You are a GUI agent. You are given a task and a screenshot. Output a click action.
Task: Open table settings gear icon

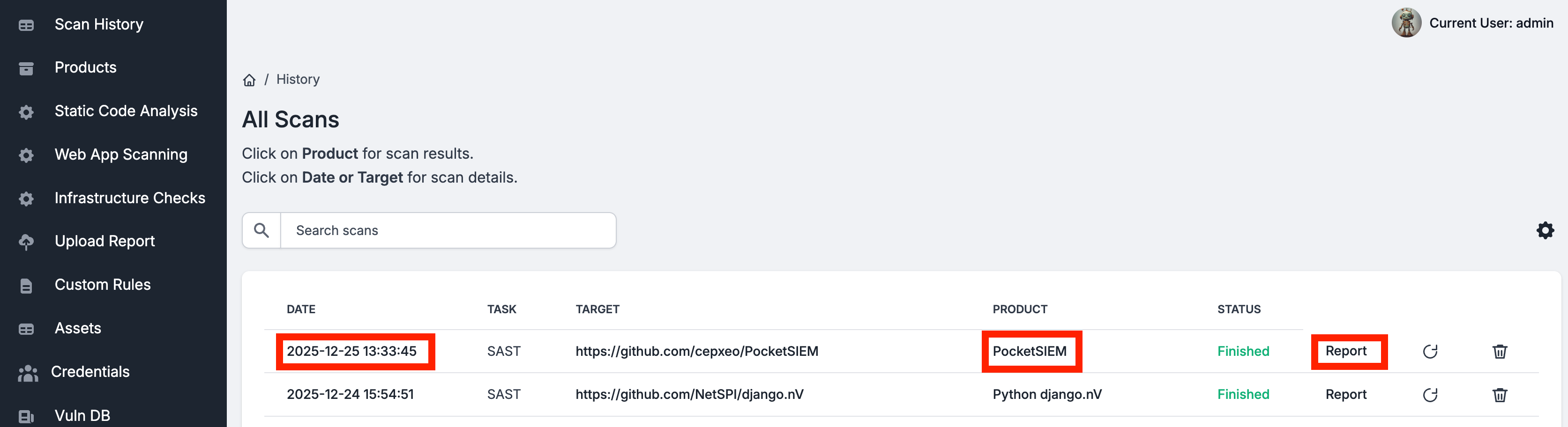[x=1545, y=230]
